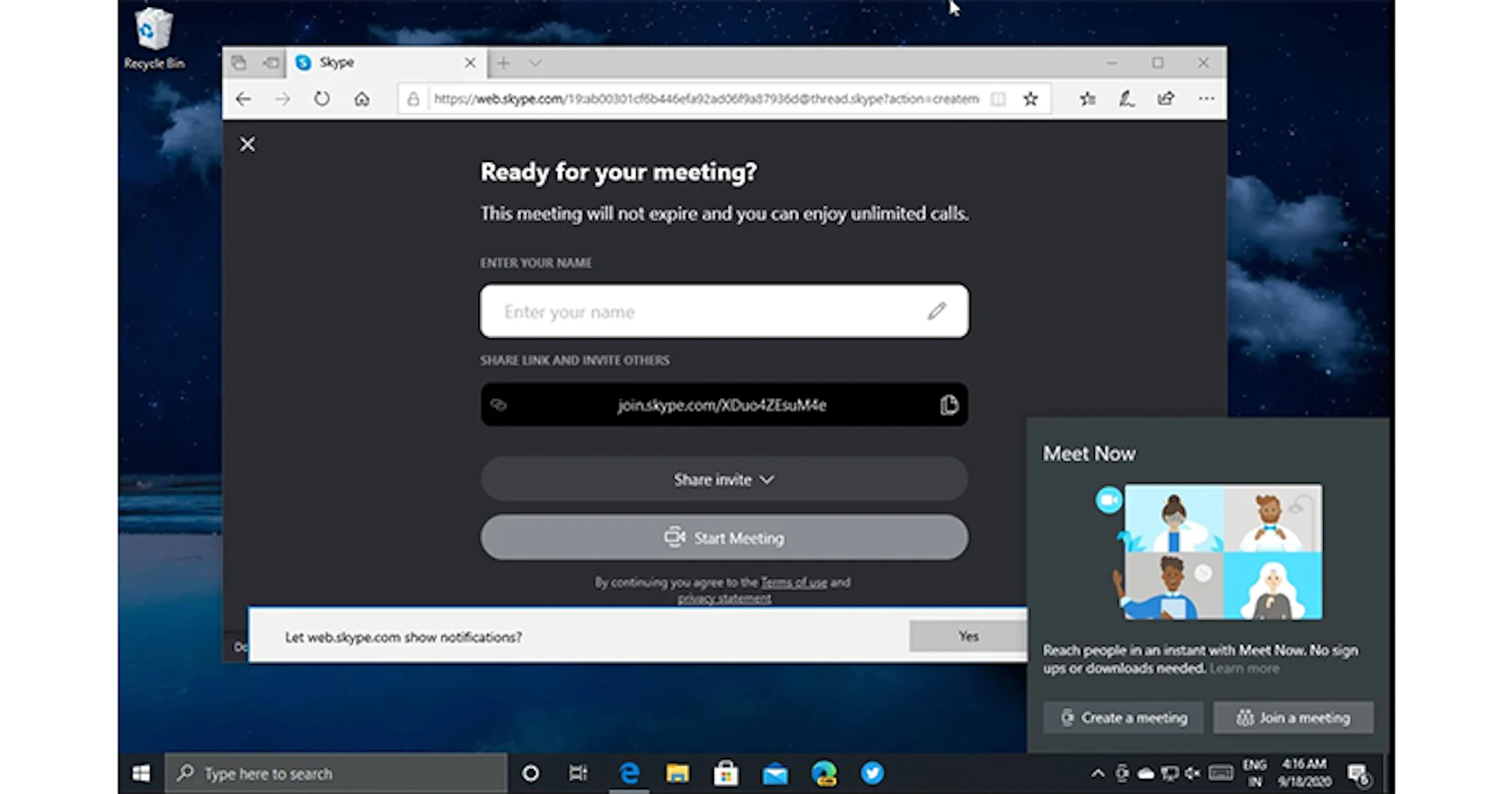Open new tab with plus icon

coord(503,63)
